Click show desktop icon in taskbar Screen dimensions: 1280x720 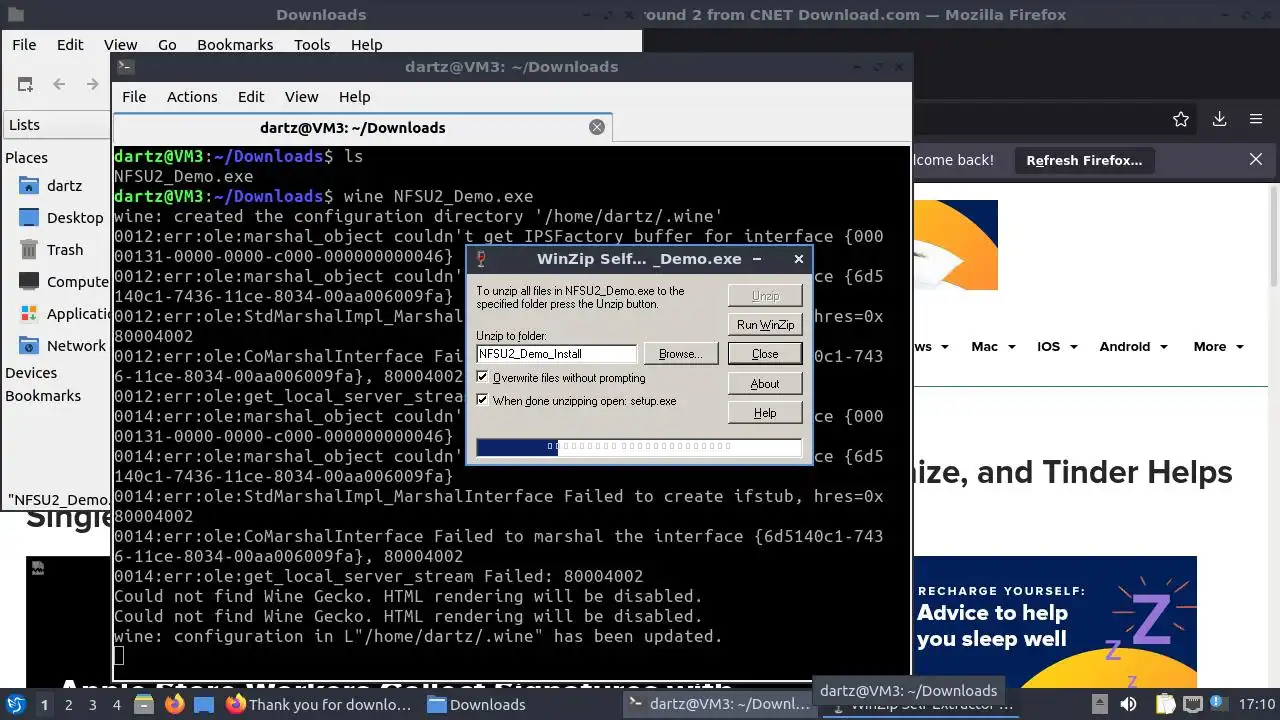coord(204,704)
